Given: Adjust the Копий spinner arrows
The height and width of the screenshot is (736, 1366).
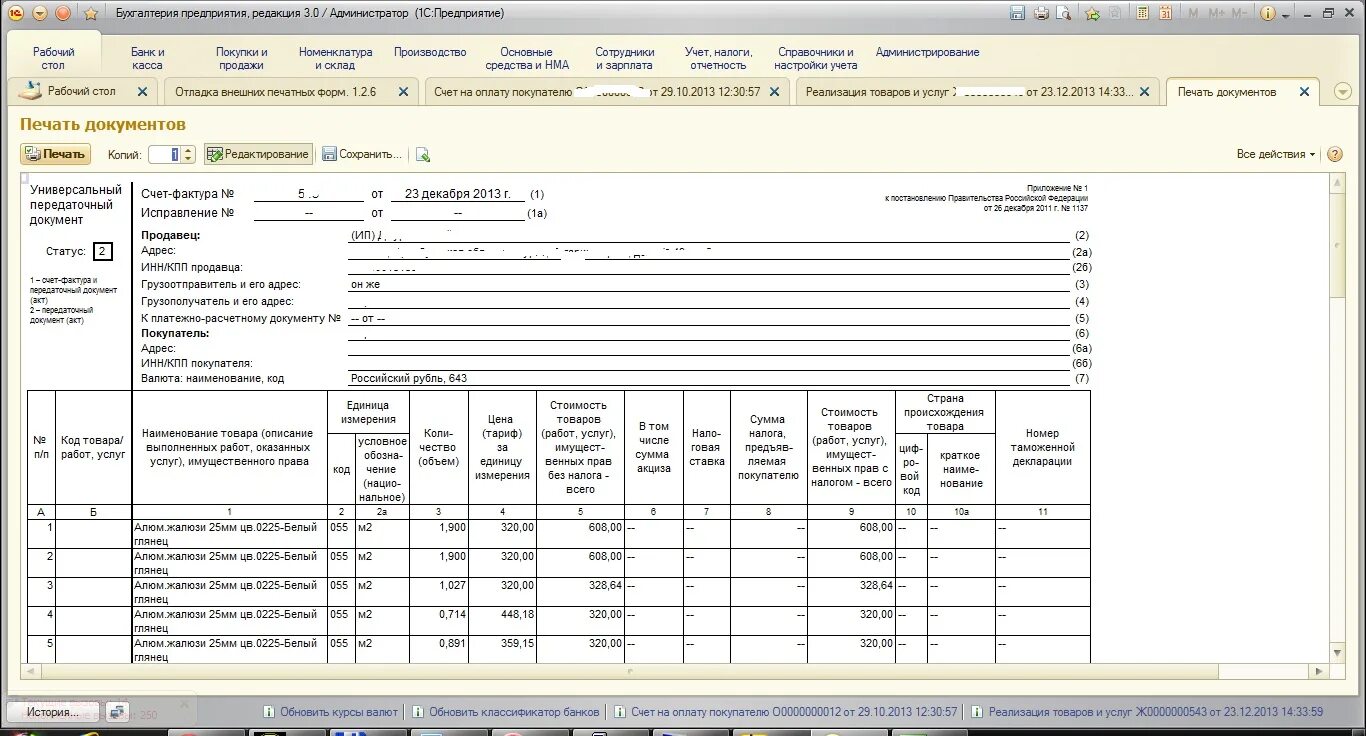Looking at the screenshot, I should tap(188, 154).
